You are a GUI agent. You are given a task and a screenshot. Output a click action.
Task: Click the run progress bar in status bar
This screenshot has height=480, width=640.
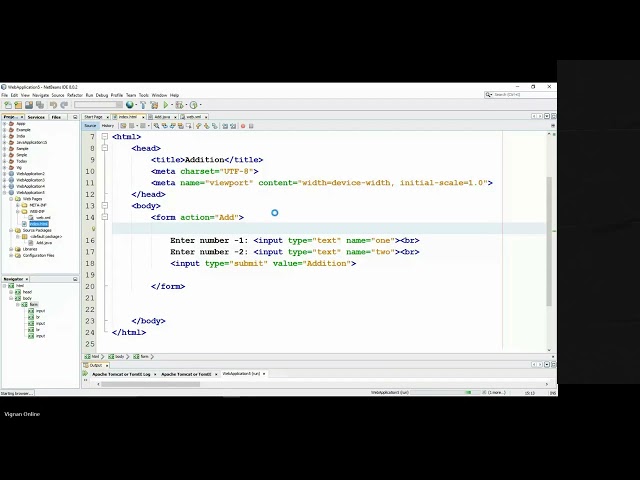click(x=446, y=392)
